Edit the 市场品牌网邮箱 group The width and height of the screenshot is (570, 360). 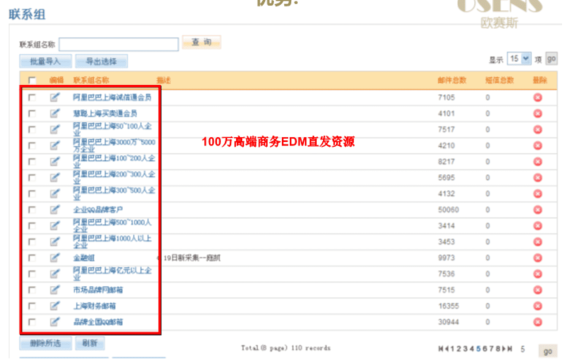tap(55, 290)
